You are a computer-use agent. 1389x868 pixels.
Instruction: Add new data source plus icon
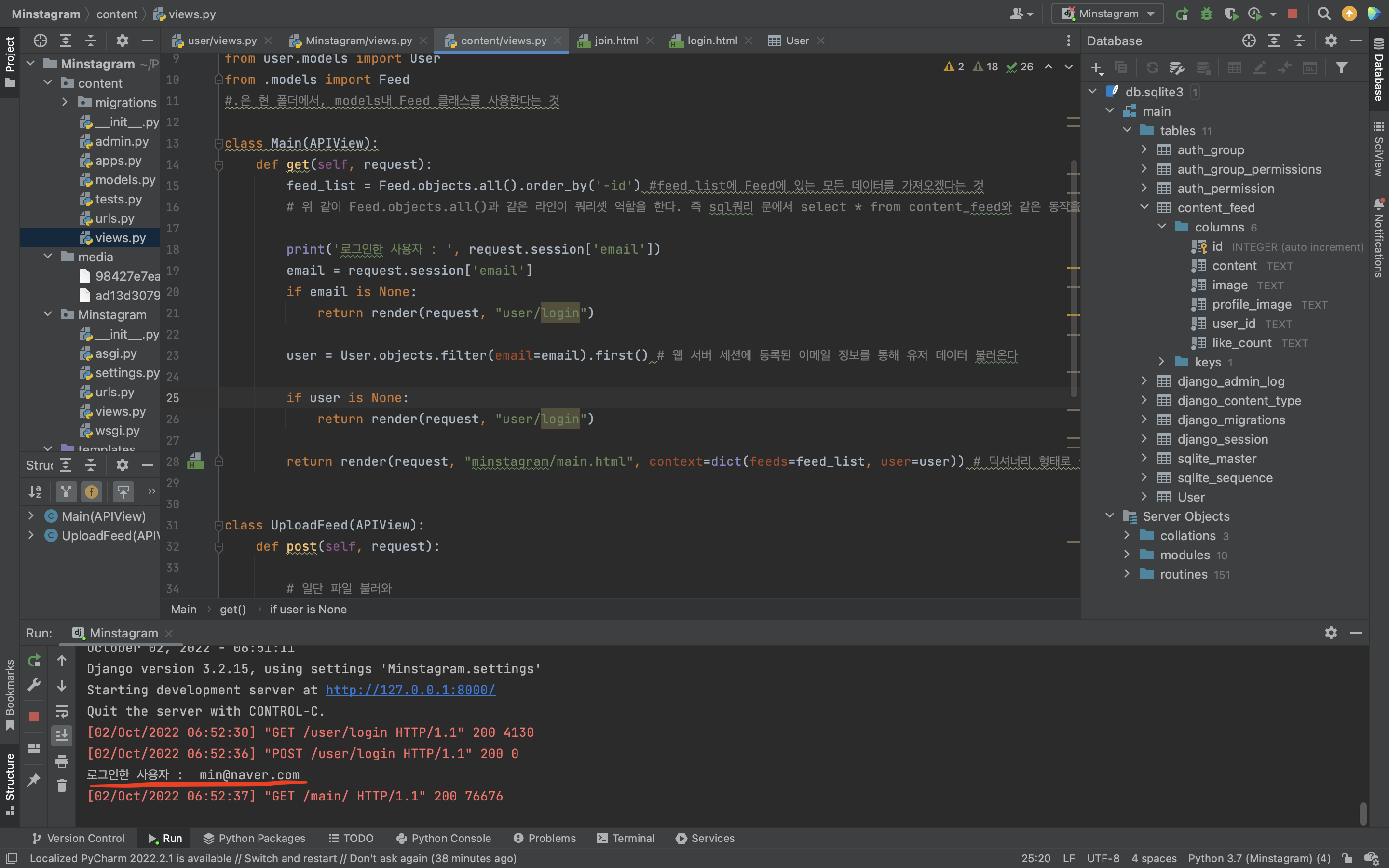tap(1096, 68)
